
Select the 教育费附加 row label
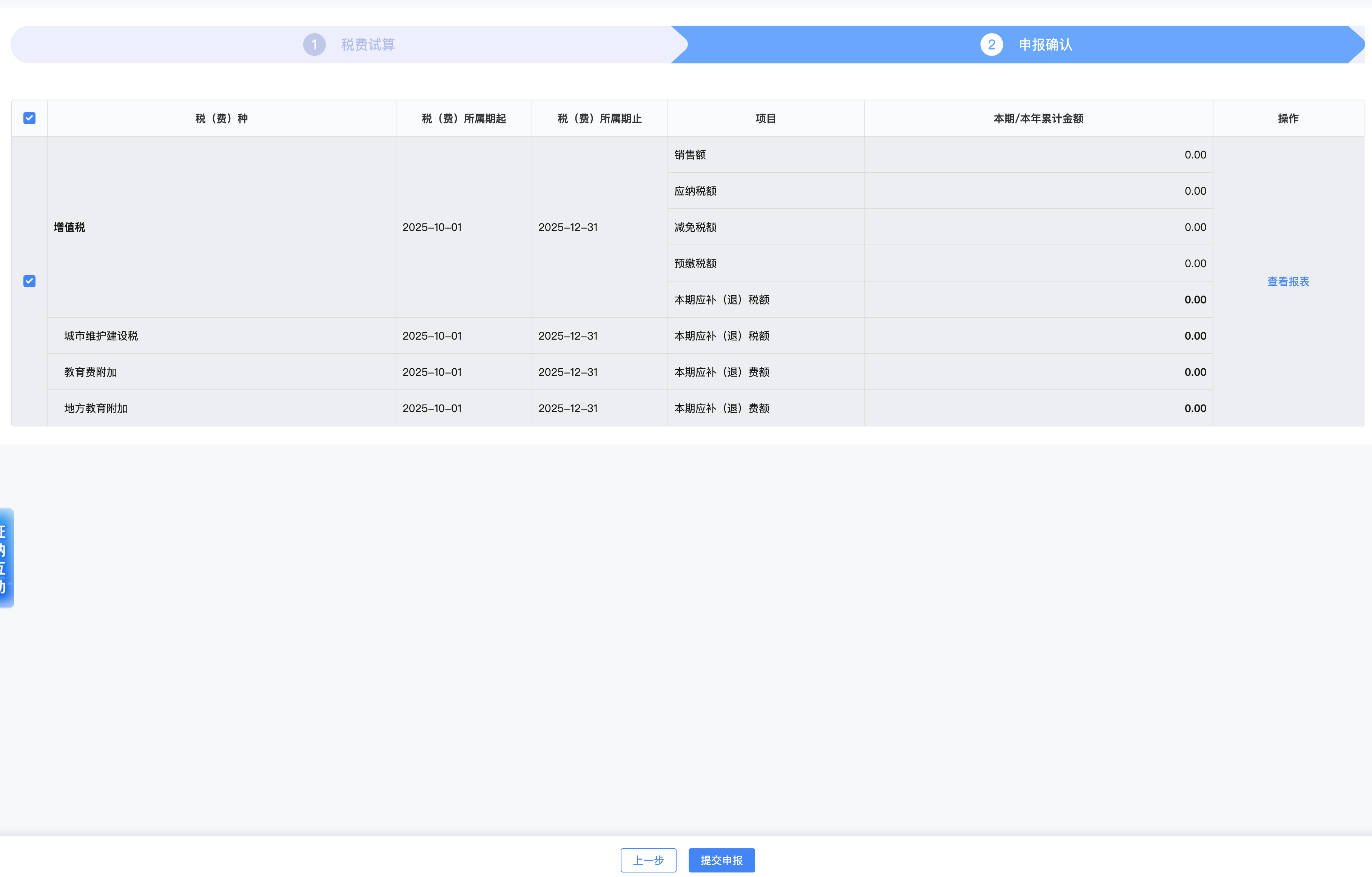[x=91, y=372]
